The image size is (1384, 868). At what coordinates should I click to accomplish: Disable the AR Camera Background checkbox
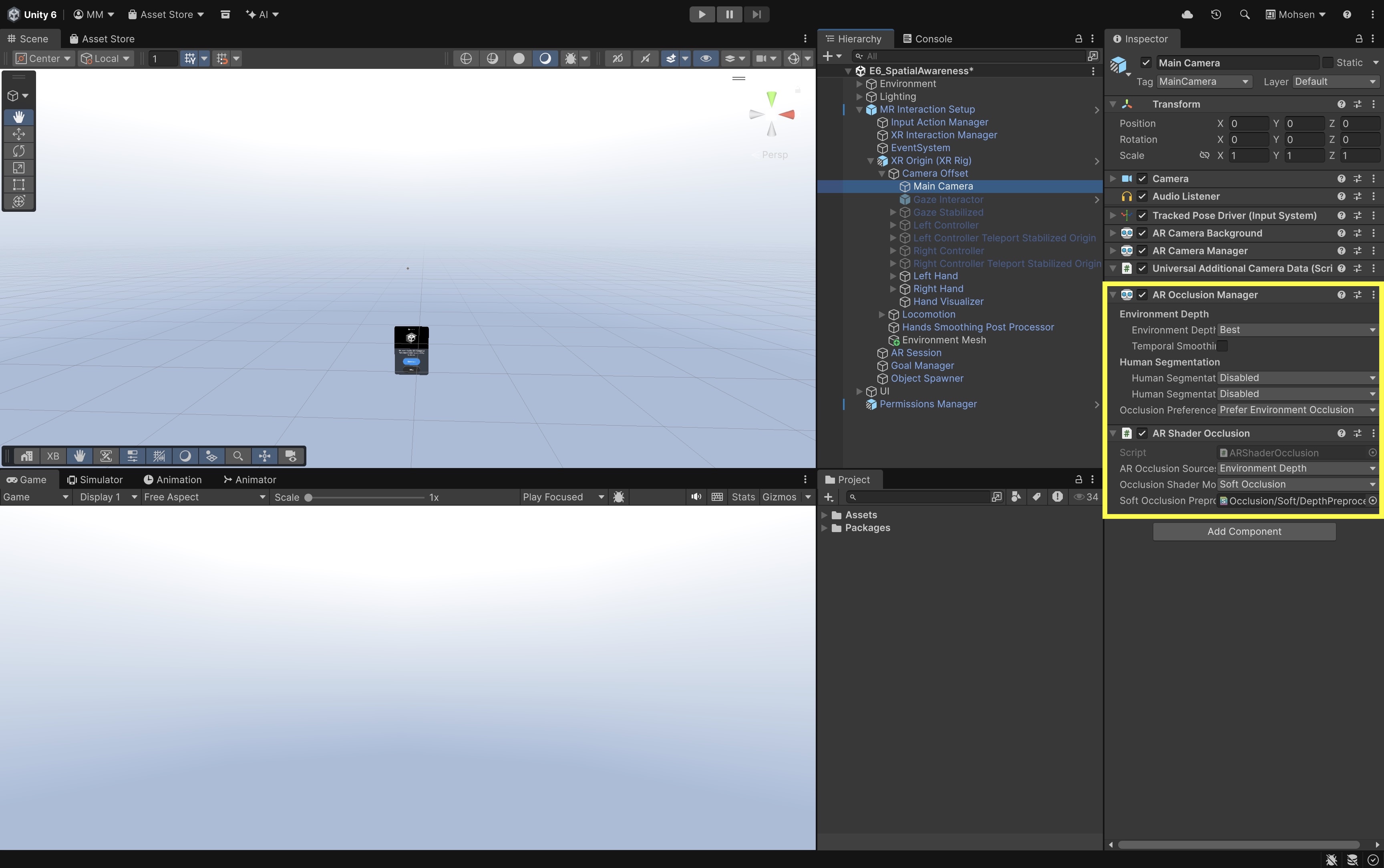point(1143,233)
